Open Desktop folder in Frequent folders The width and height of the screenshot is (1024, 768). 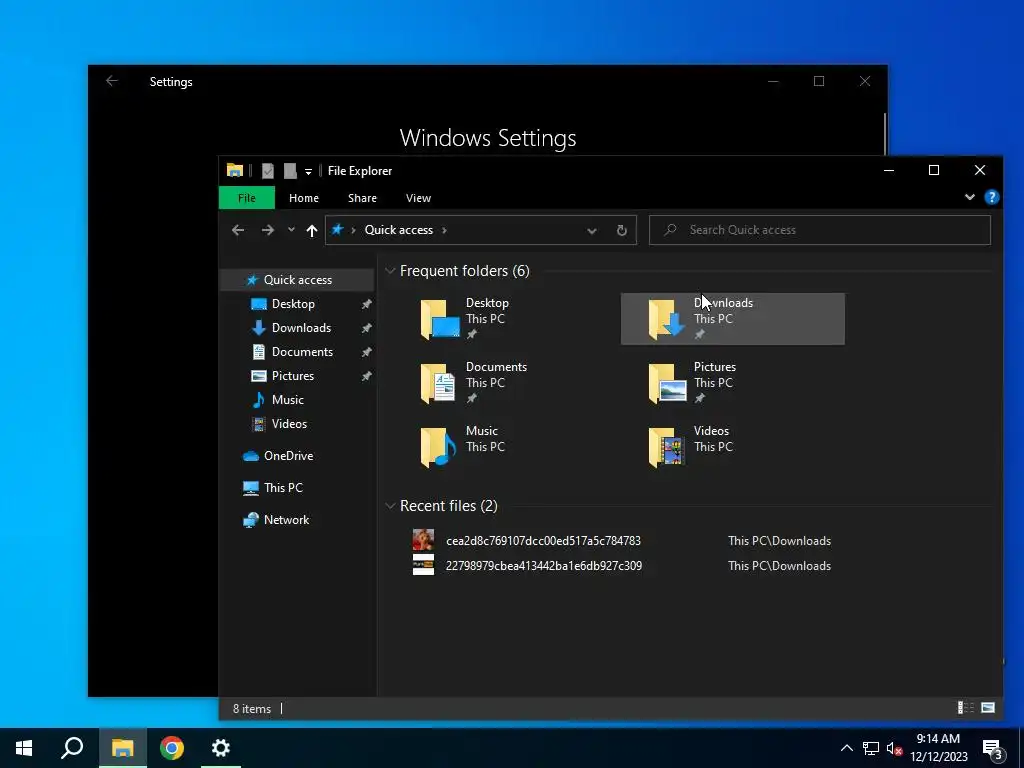coord(505,319)
